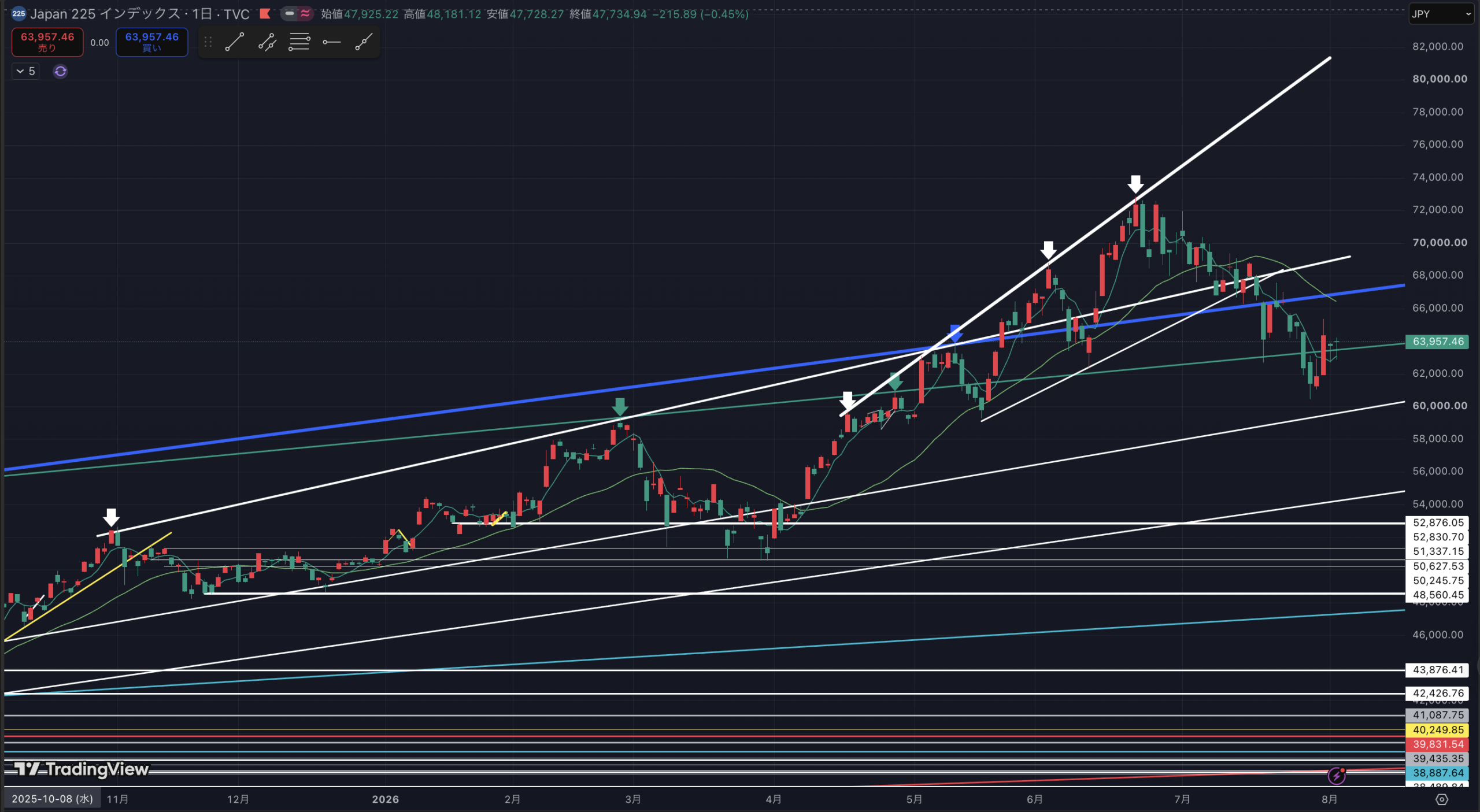Click the 43,876.41 price label

pyautogui.click(x=1438, y=670)
